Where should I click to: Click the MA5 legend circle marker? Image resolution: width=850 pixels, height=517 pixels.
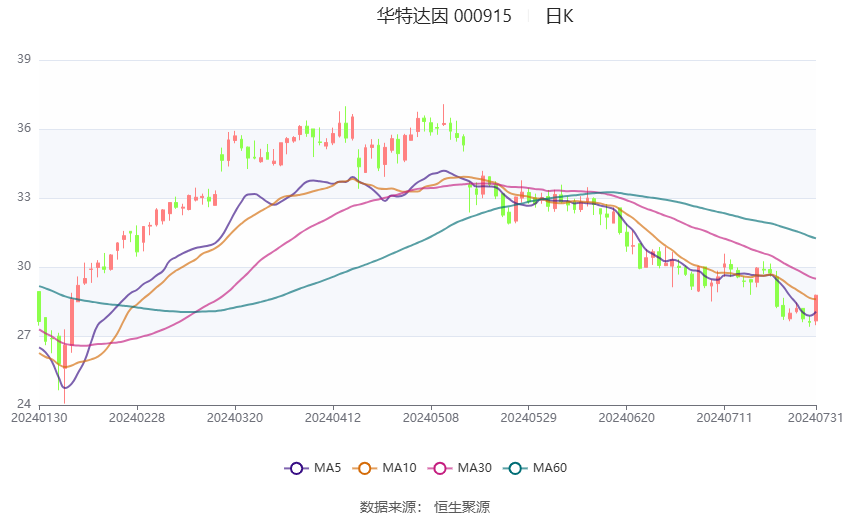[x=295, y=467]
